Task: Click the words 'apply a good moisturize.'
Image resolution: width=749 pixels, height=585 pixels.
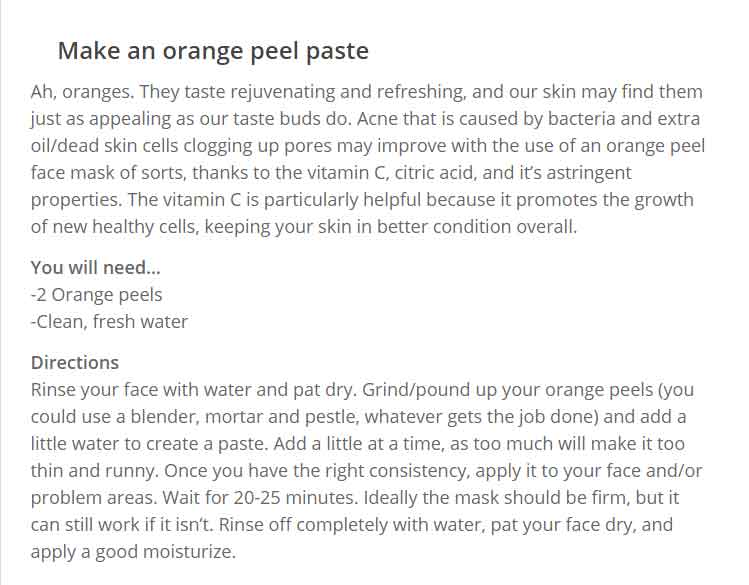Action: (133, 552)
